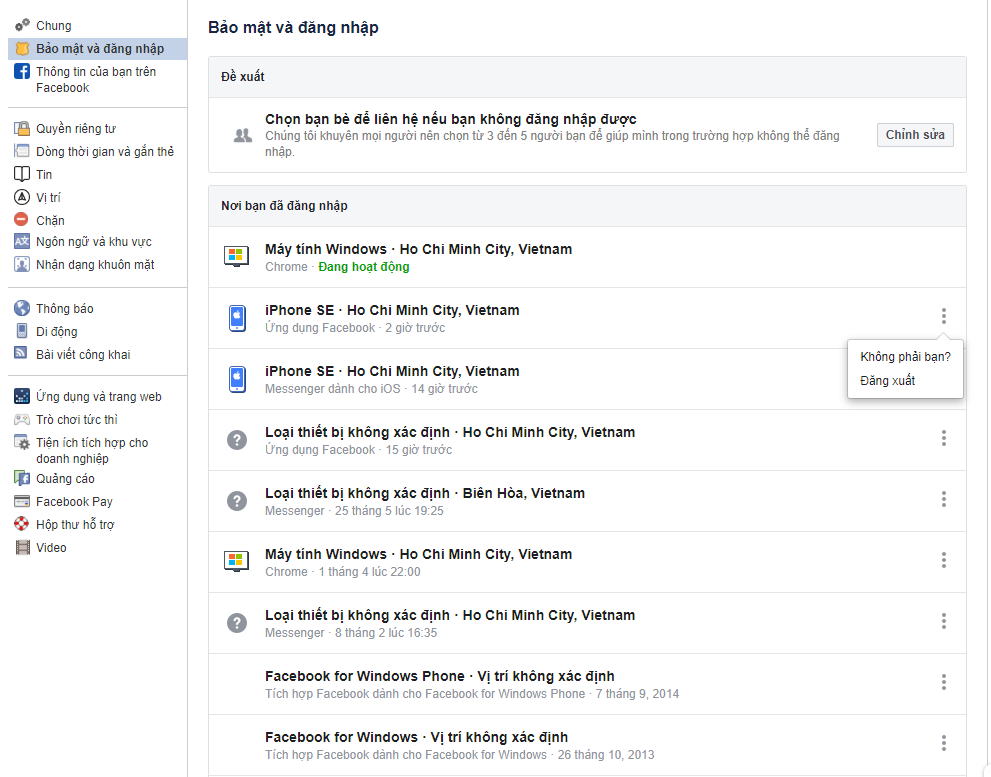The width and height of the screenshot is (991, 777).
Task: Click the film strip icon beside Video
Action: point(22,547)
